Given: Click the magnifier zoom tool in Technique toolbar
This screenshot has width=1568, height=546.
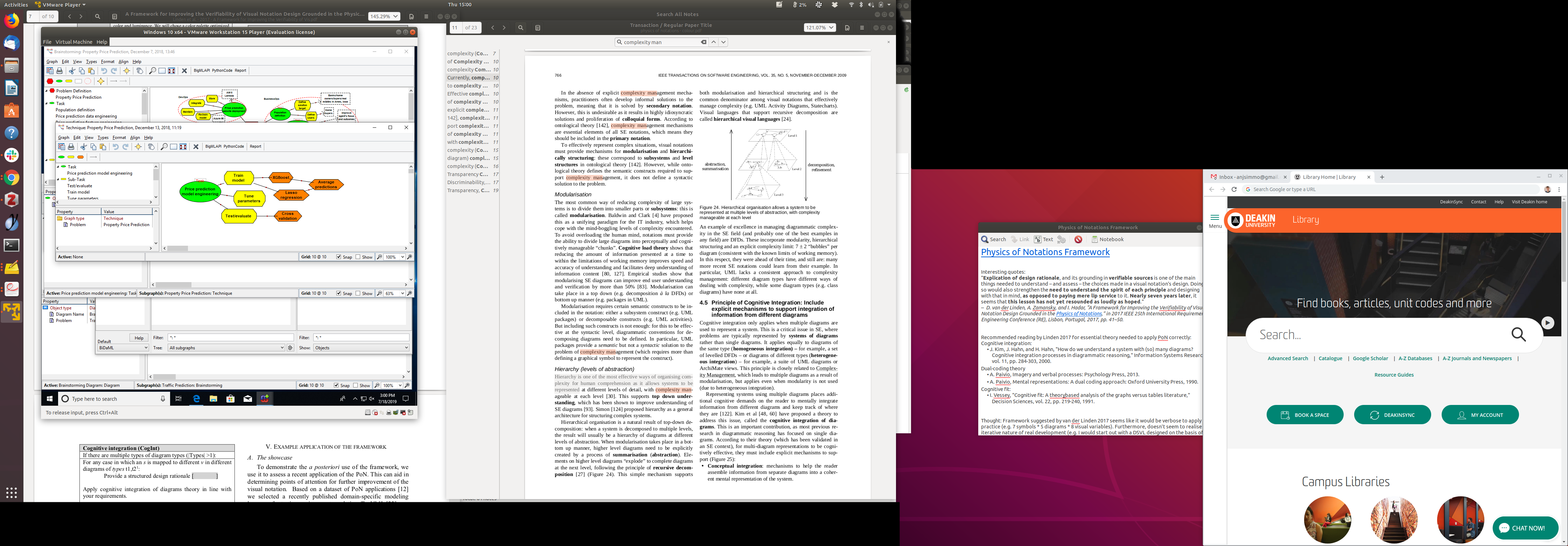Looking at the screenshot, I should (164, 147).
